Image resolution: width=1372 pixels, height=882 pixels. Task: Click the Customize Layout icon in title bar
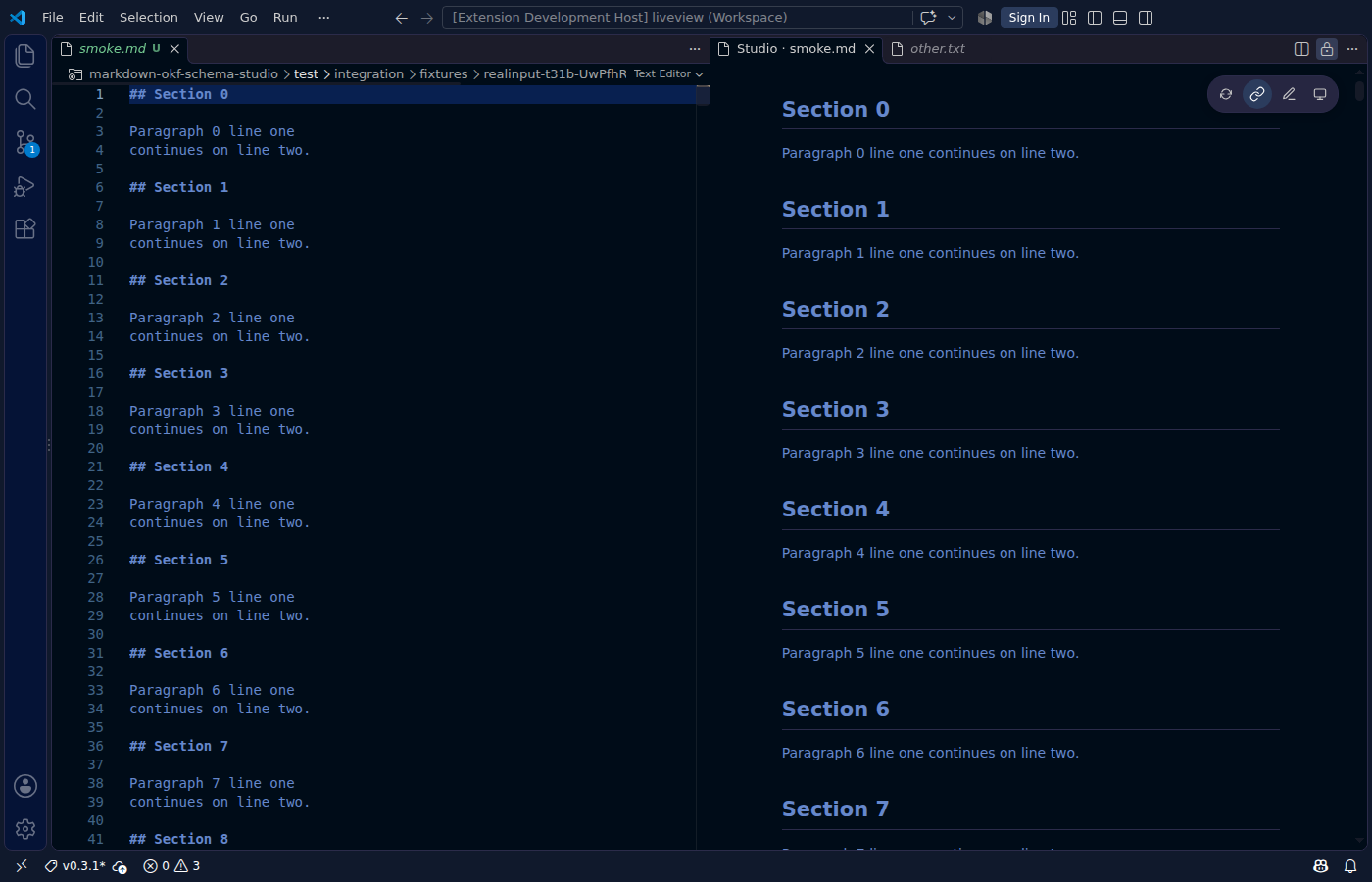(1069, 18)
